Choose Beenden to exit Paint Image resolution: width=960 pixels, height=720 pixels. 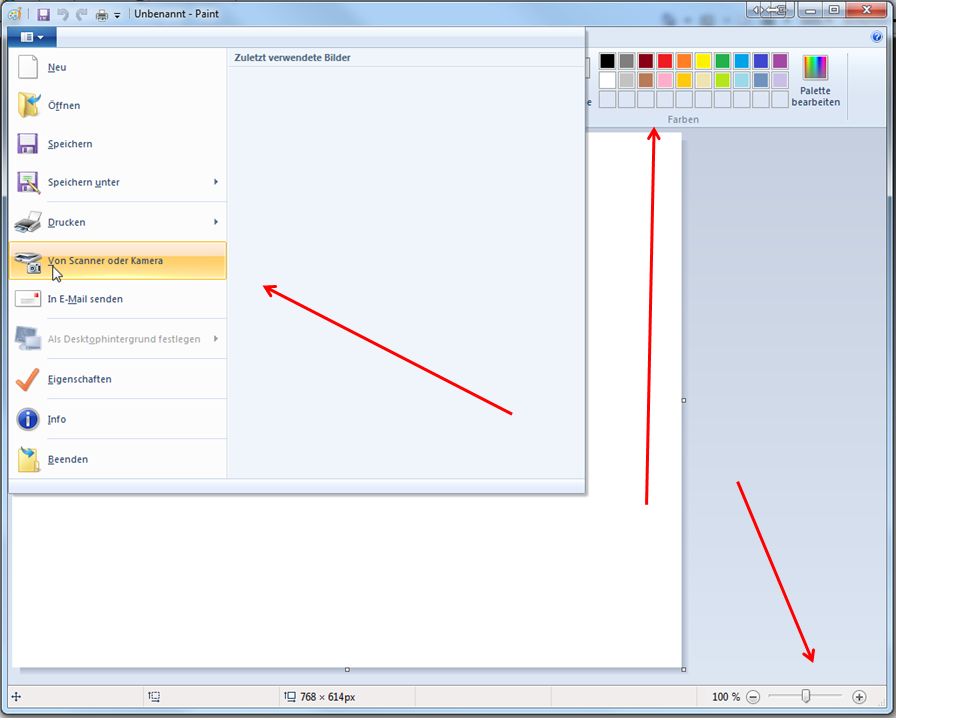[x=118, y=460]
